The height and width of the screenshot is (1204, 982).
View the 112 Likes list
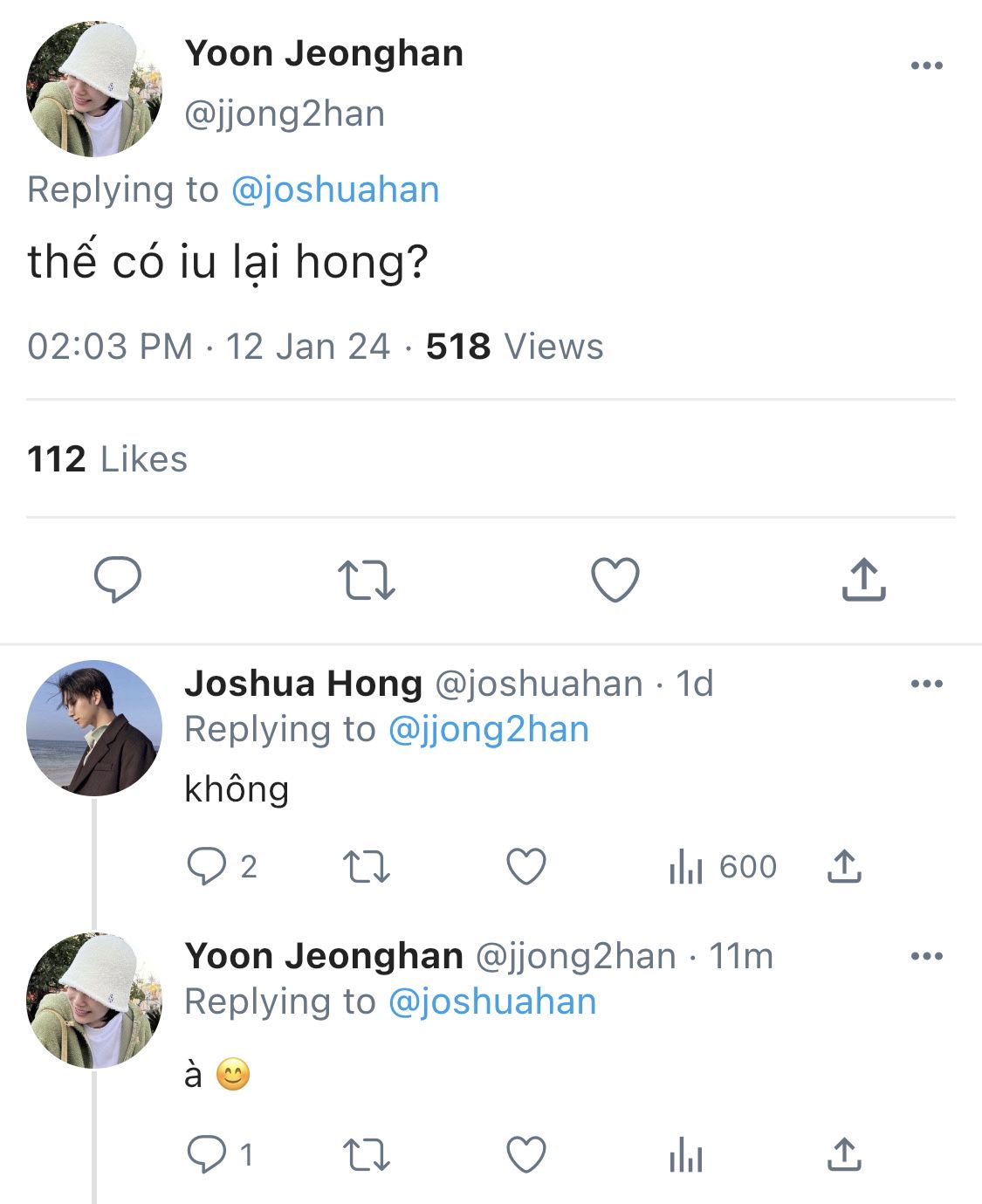click(107, 459)
